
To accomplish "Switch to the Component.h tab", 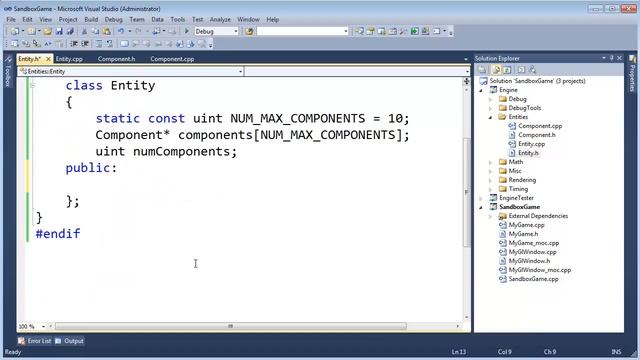I will click(116, 59).
